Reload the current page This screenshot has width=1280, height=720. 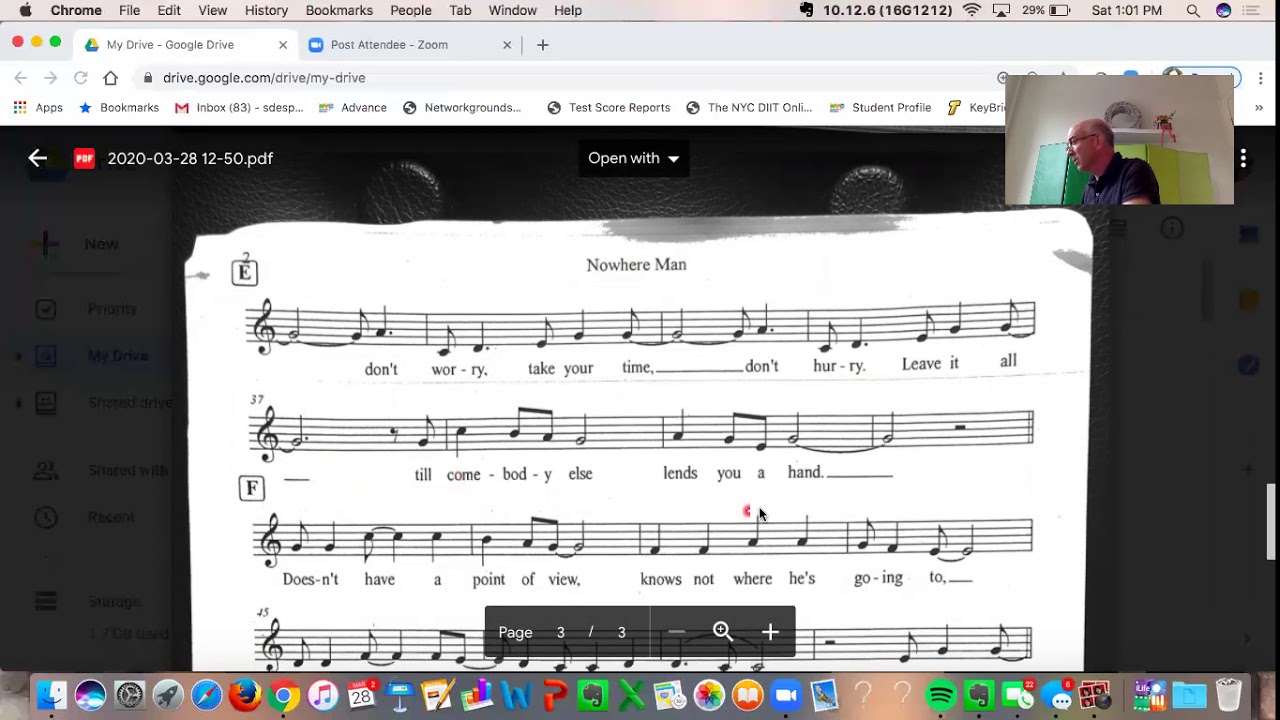click(x=80, y=78)
